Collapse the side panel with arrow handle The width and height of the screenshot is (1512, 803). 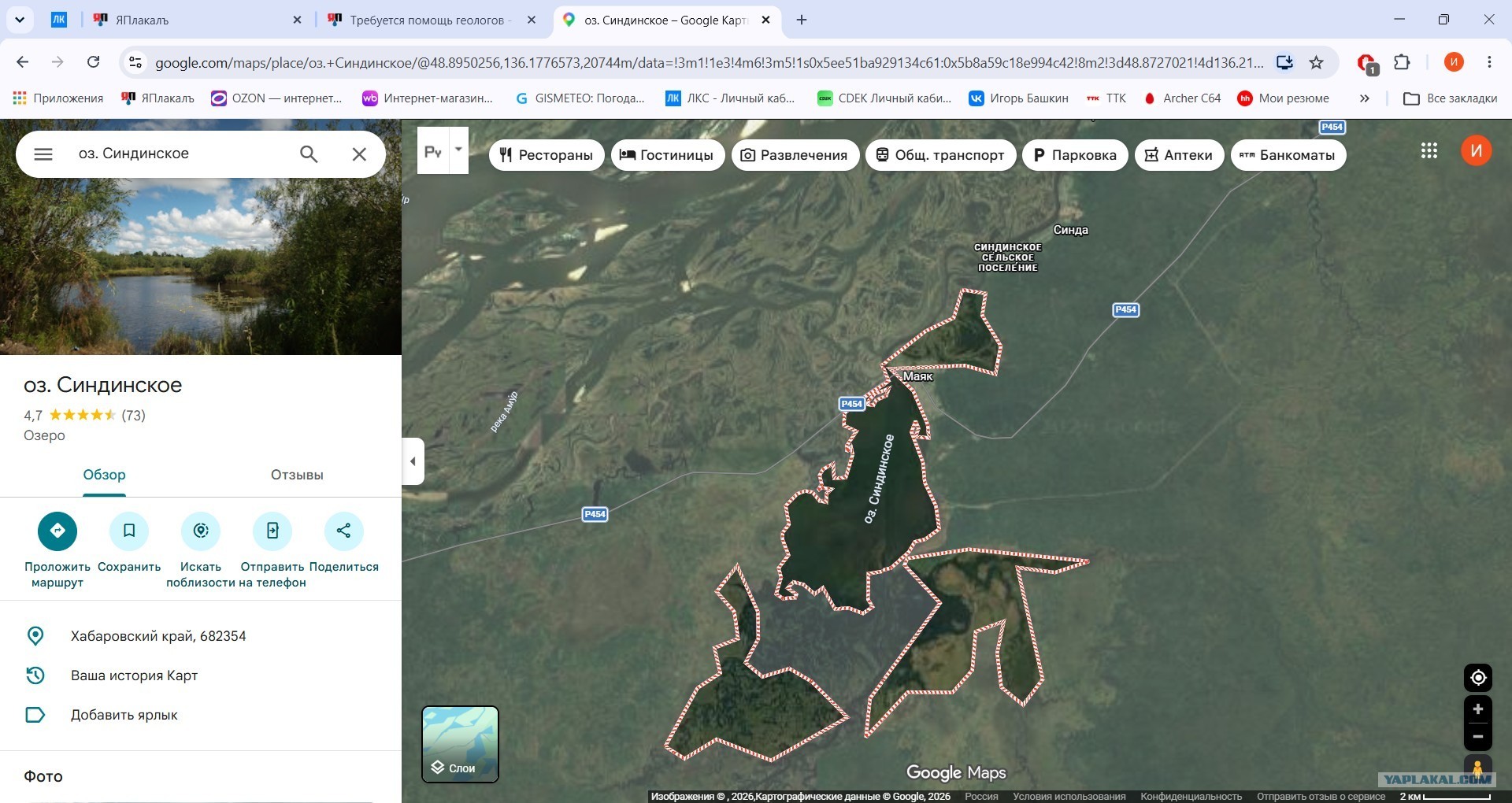coord(413,461)
